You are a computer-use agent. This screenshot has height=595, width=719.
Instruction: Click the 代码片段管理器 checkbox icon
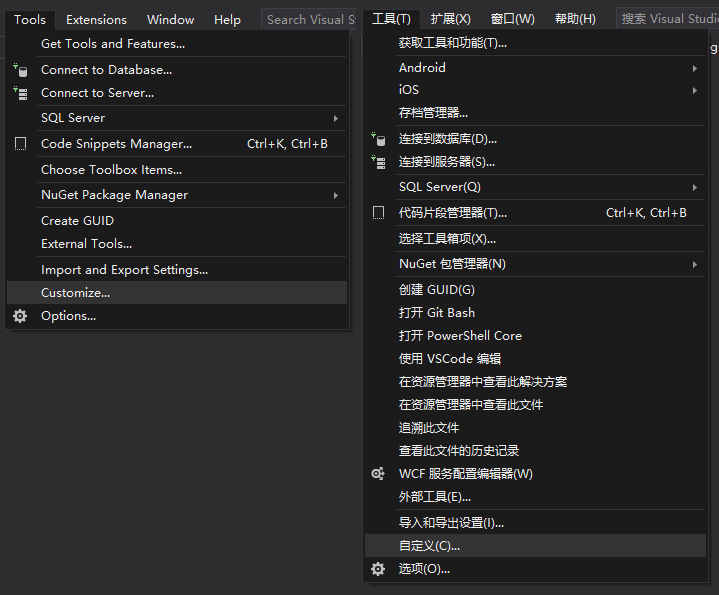click(378, 213)
